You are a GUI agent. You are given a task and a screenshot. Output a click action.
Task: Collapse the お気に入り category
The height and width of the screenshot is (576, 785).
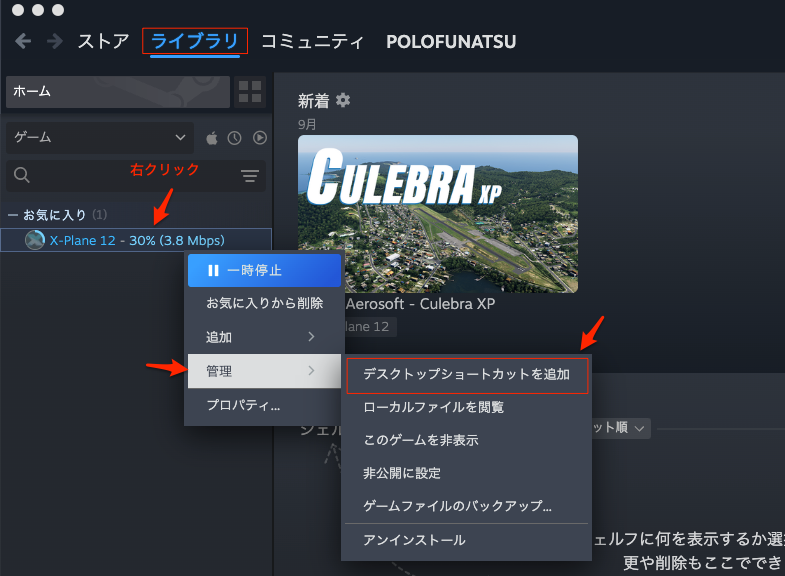click(13, 215)
